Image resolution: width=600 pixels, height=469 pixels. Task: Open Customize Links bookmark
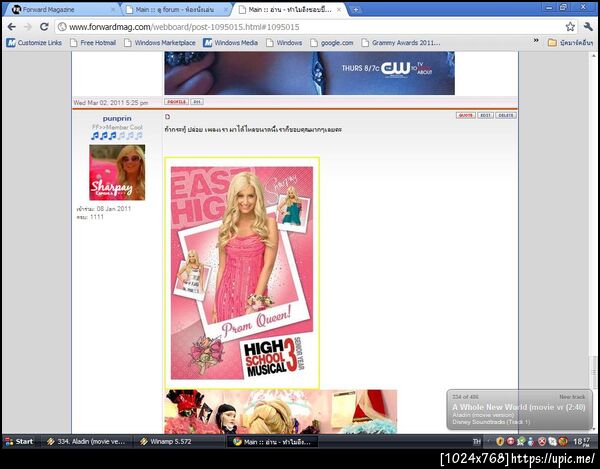pyautogui.click(x=34, y=43)
